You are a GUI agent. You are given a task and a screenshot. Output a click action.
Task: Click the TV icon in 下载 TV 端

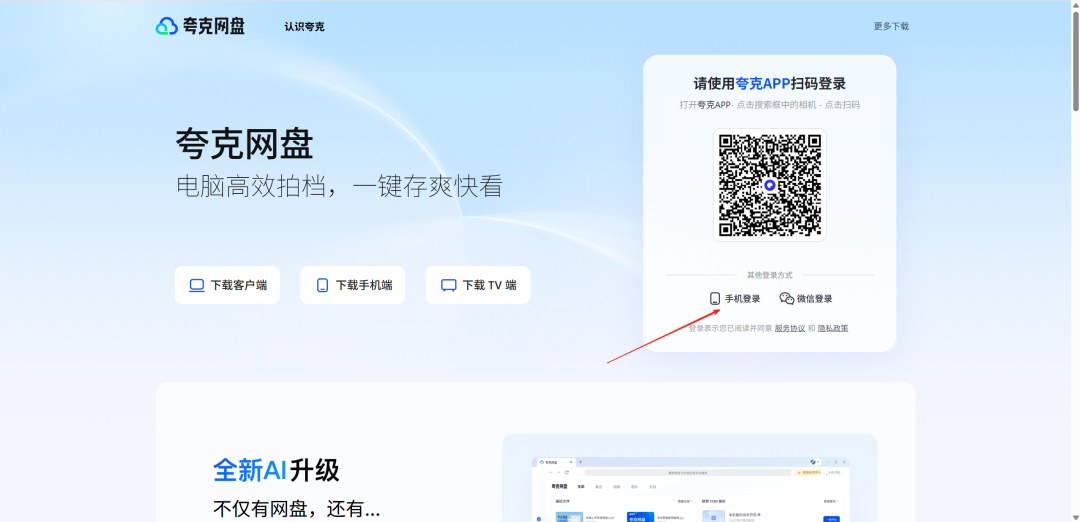pos(448,285)
